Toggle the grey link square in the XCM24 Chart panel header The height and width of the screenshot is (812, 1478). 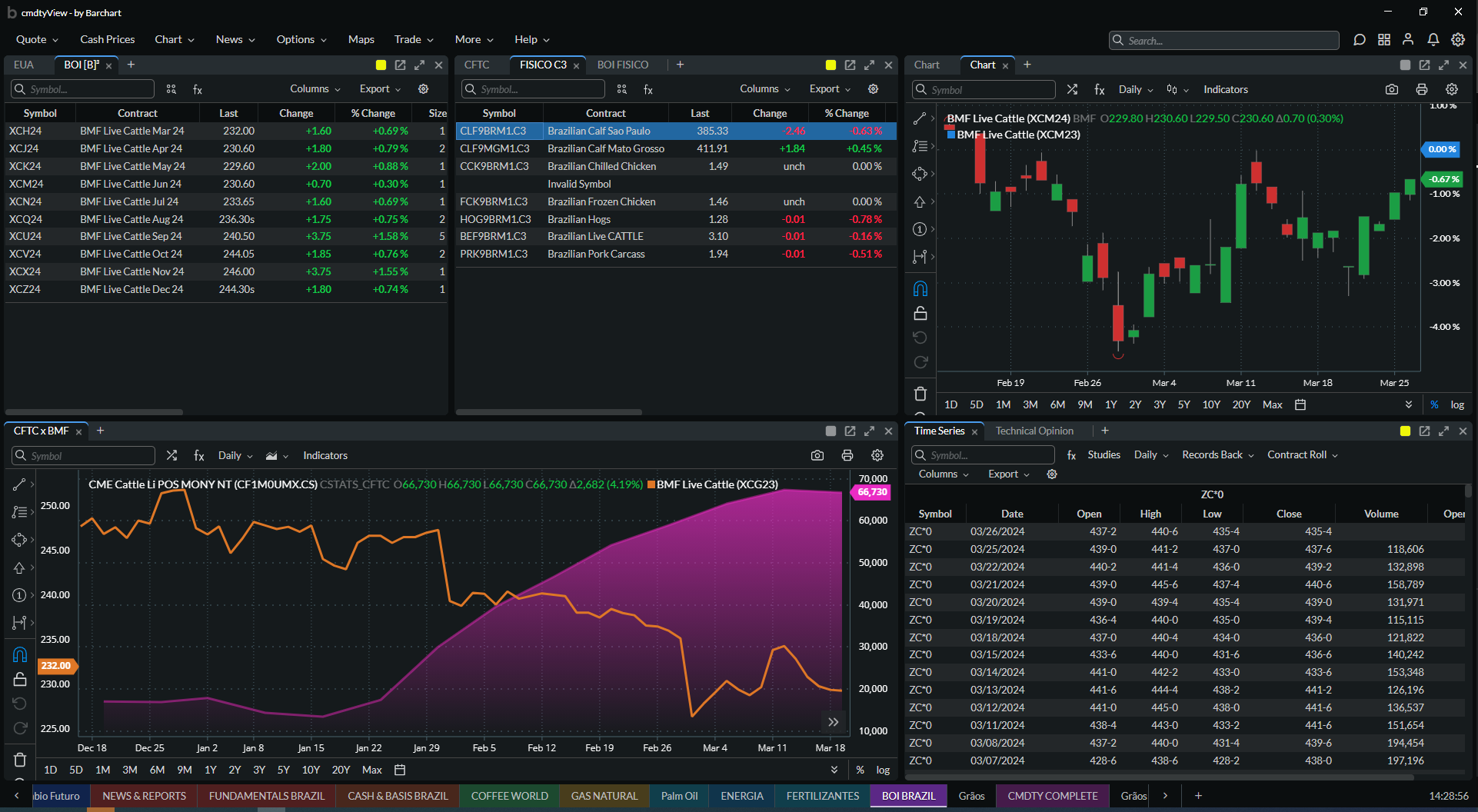click(1405, 65)
